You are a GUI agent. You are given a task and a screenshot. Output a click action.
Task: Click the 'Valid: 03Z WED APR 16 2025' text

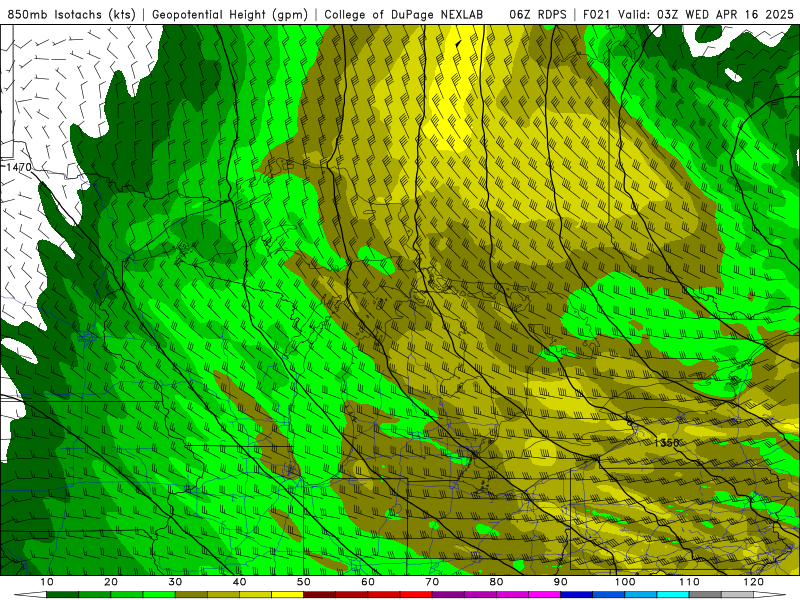(x=706, y=14)
